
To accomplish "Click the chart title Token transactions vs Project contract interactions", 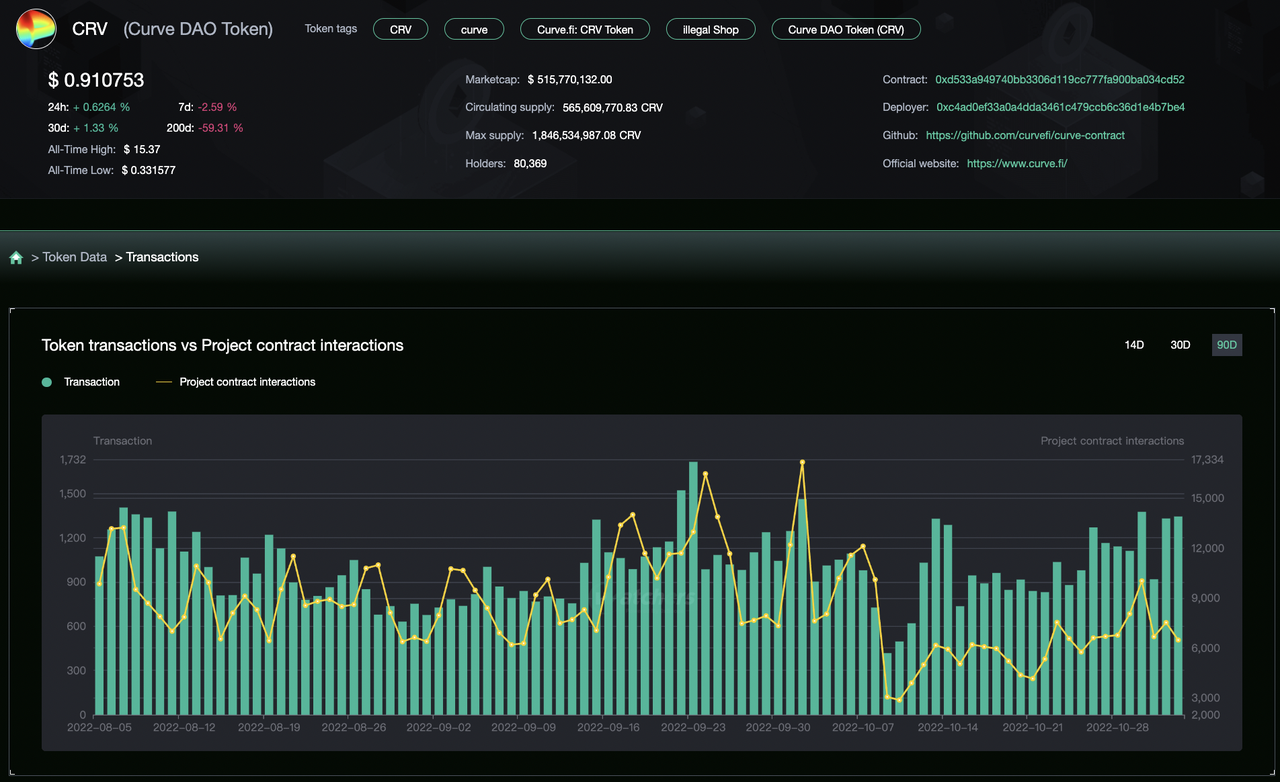I will (x=222, y=345).
